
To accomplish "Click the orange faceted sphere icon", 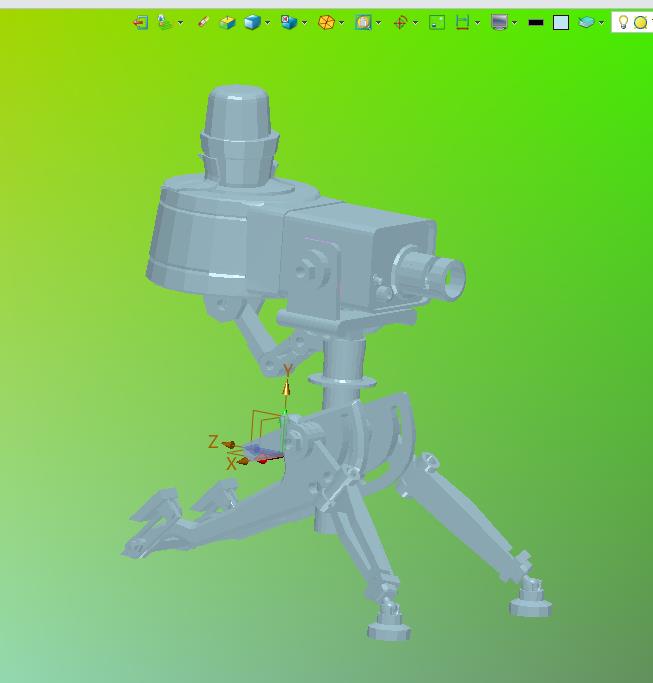I will click(326, 22).
